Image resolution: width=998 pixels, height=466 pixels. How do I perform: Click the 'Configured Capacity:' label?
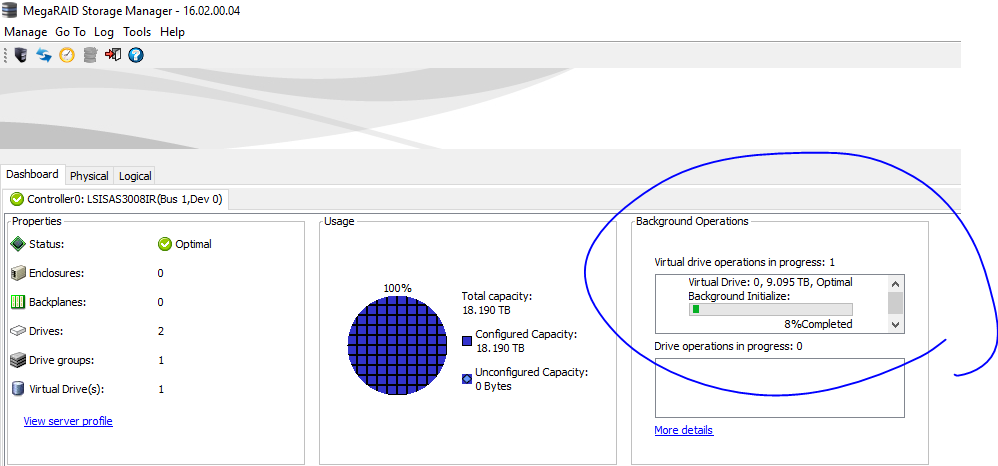526,334
